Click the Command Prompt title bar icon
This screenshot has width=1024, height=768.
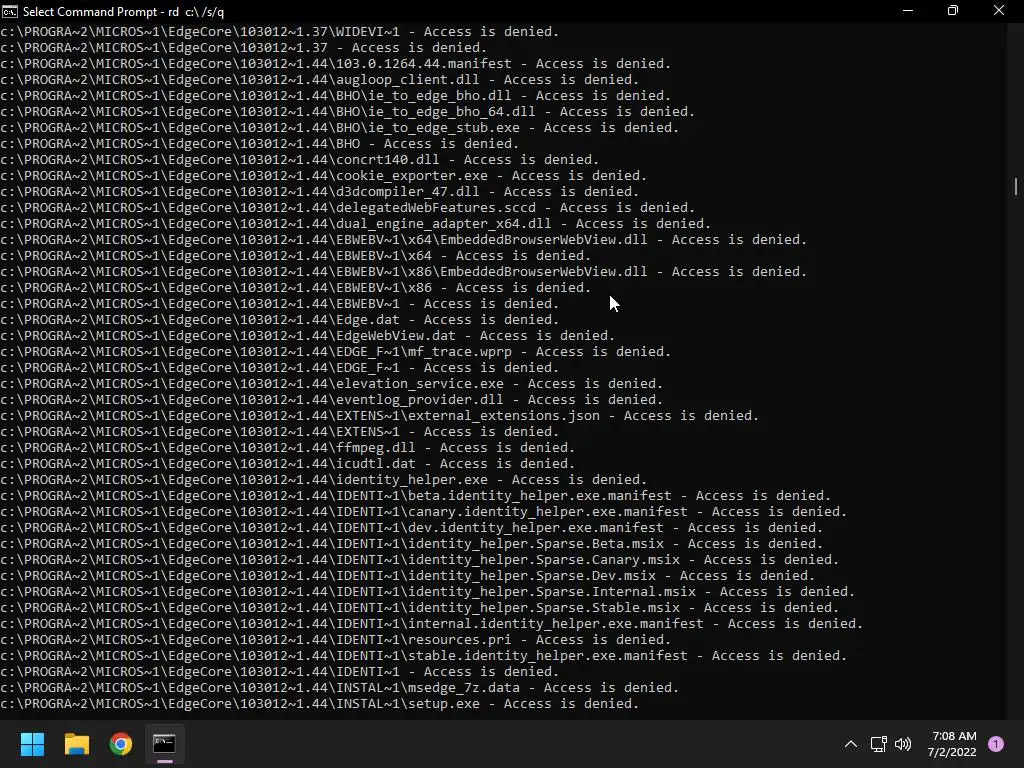[x=10, y=11]
